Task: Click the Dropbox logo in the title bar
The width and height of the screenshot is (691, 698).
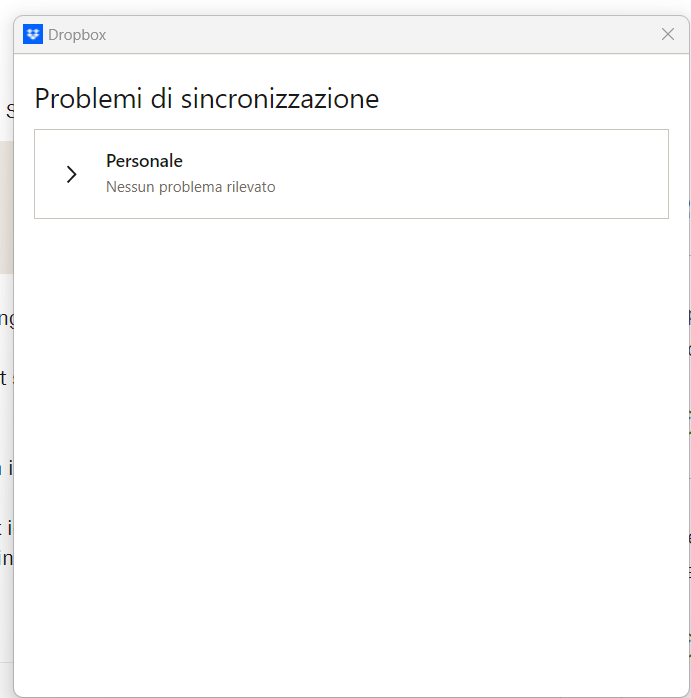Action: (33, 35)
